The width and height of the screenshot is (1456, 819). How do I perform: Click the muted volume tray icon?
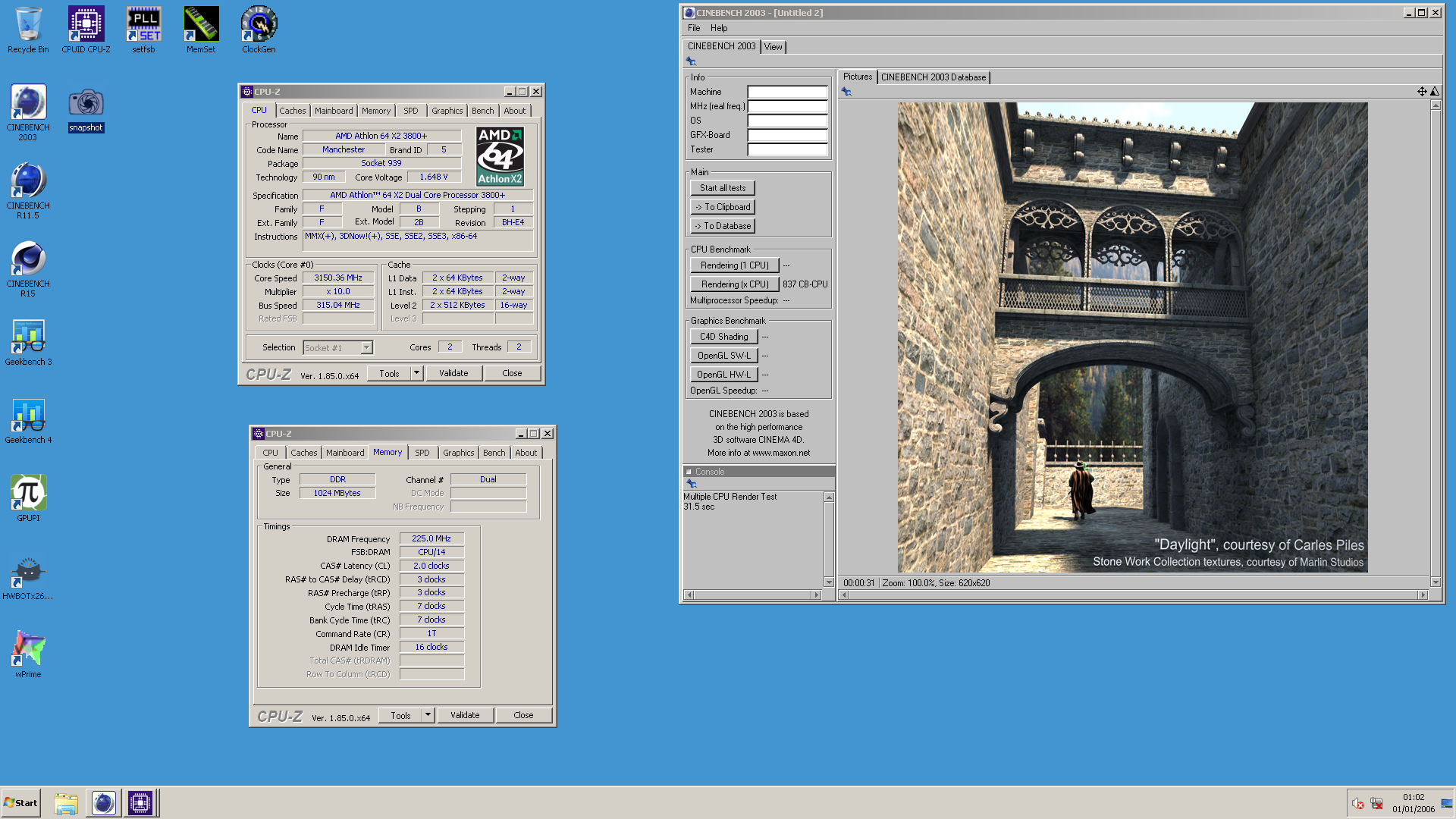(1357, 804)
